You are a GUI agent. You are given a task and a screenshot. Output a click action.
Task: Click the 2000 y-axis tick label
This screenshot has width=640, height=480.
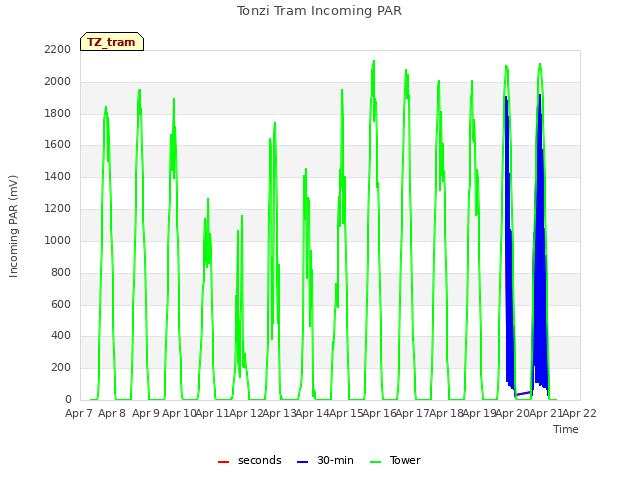pos(58,82)
